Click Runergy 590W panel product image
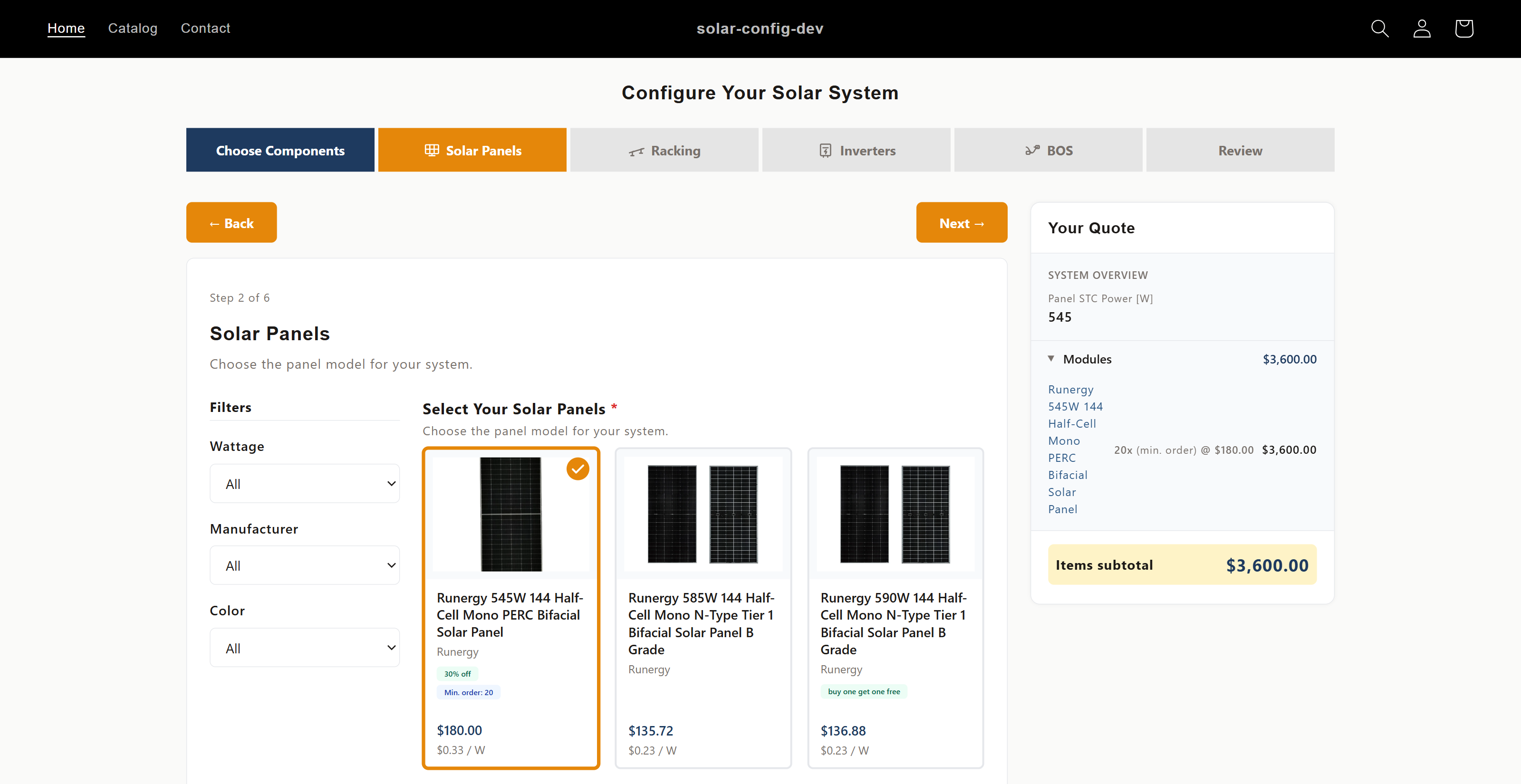Viewport: 1521px width, 784px height. click(x=895, y=514)
